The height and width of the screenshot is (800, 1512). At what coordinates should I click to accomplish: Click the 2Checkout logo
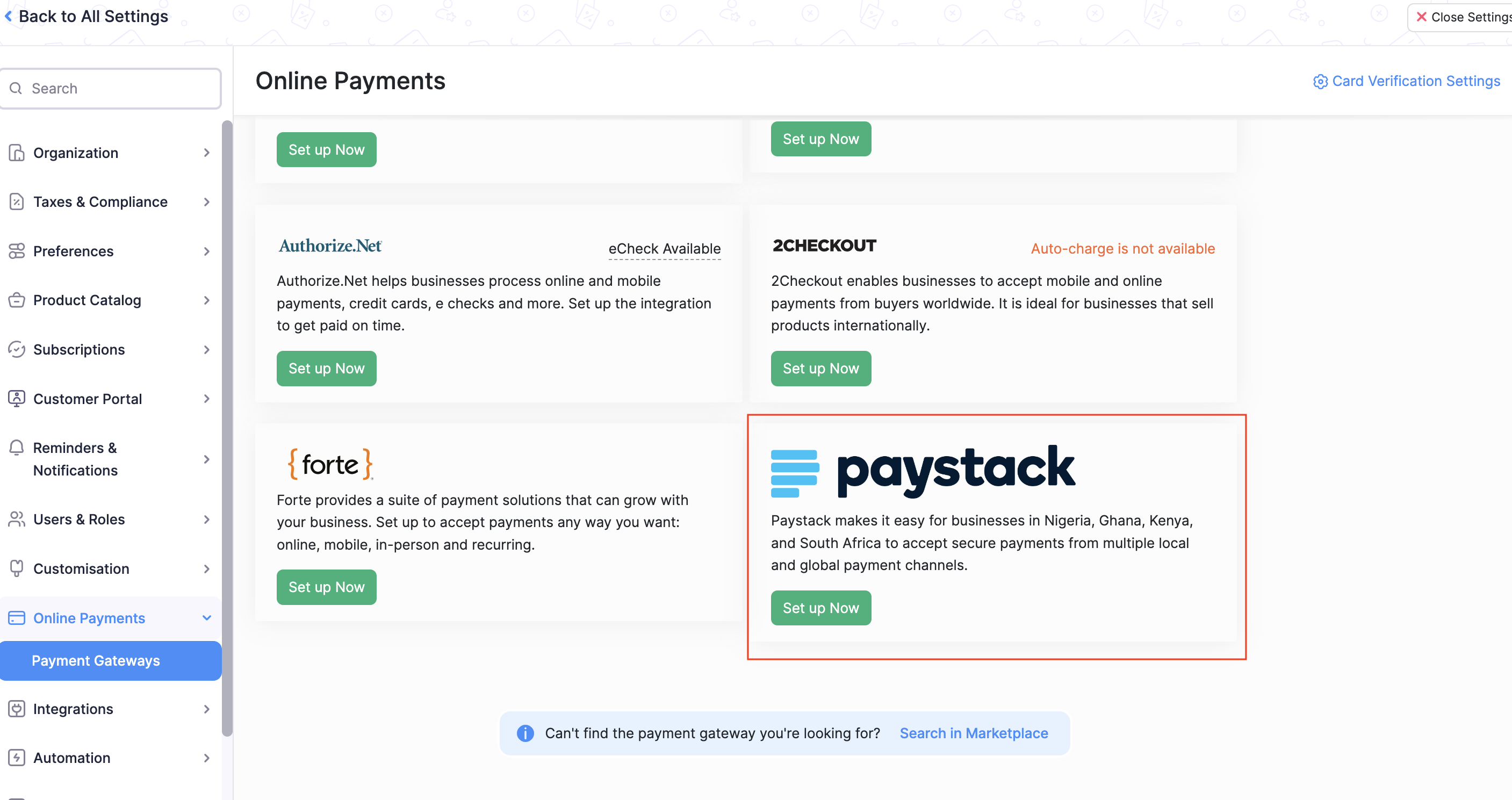[824, 246]
